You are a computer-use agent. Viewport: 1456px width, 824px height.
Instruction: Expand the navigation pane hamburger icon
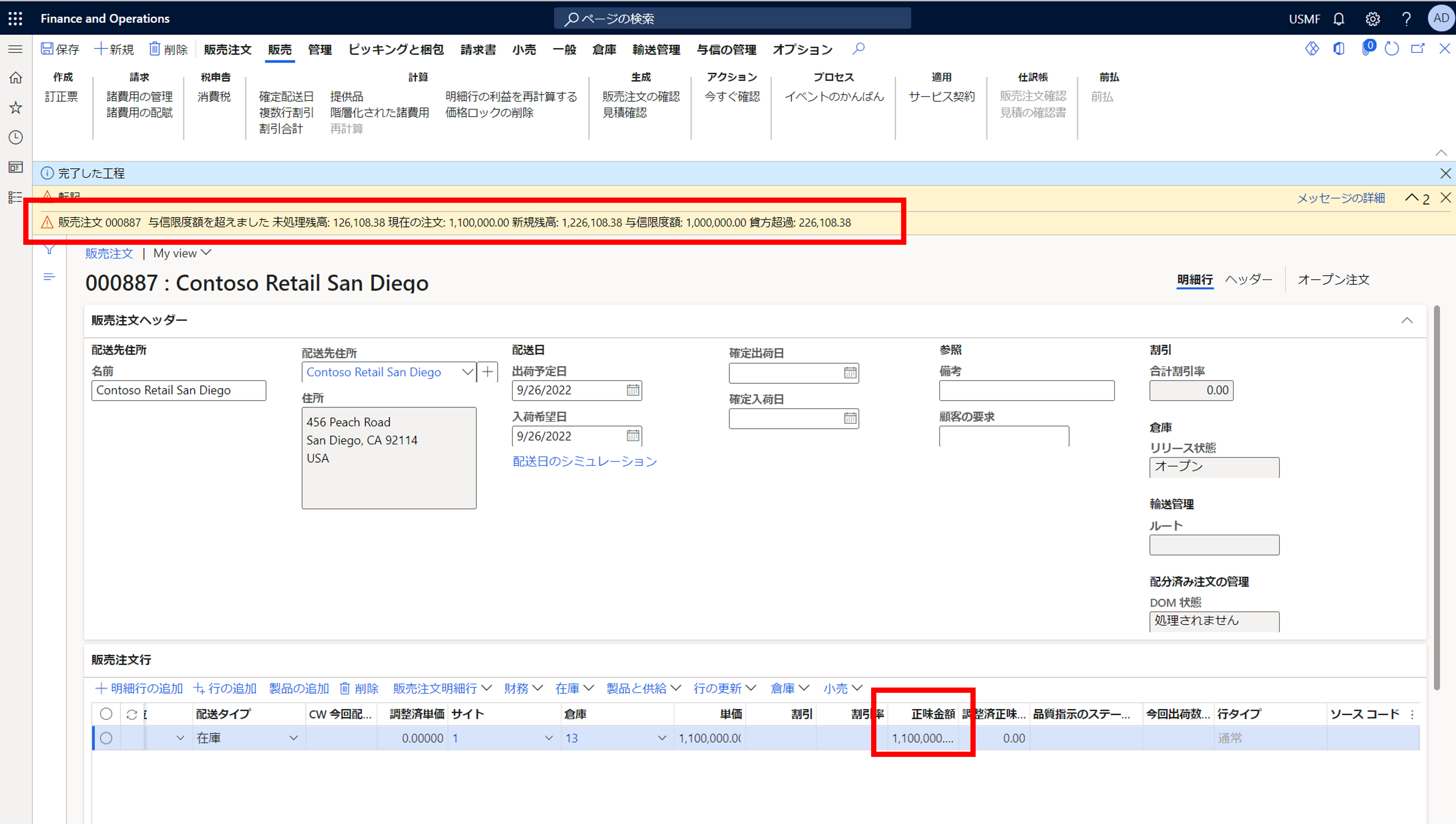15,49
